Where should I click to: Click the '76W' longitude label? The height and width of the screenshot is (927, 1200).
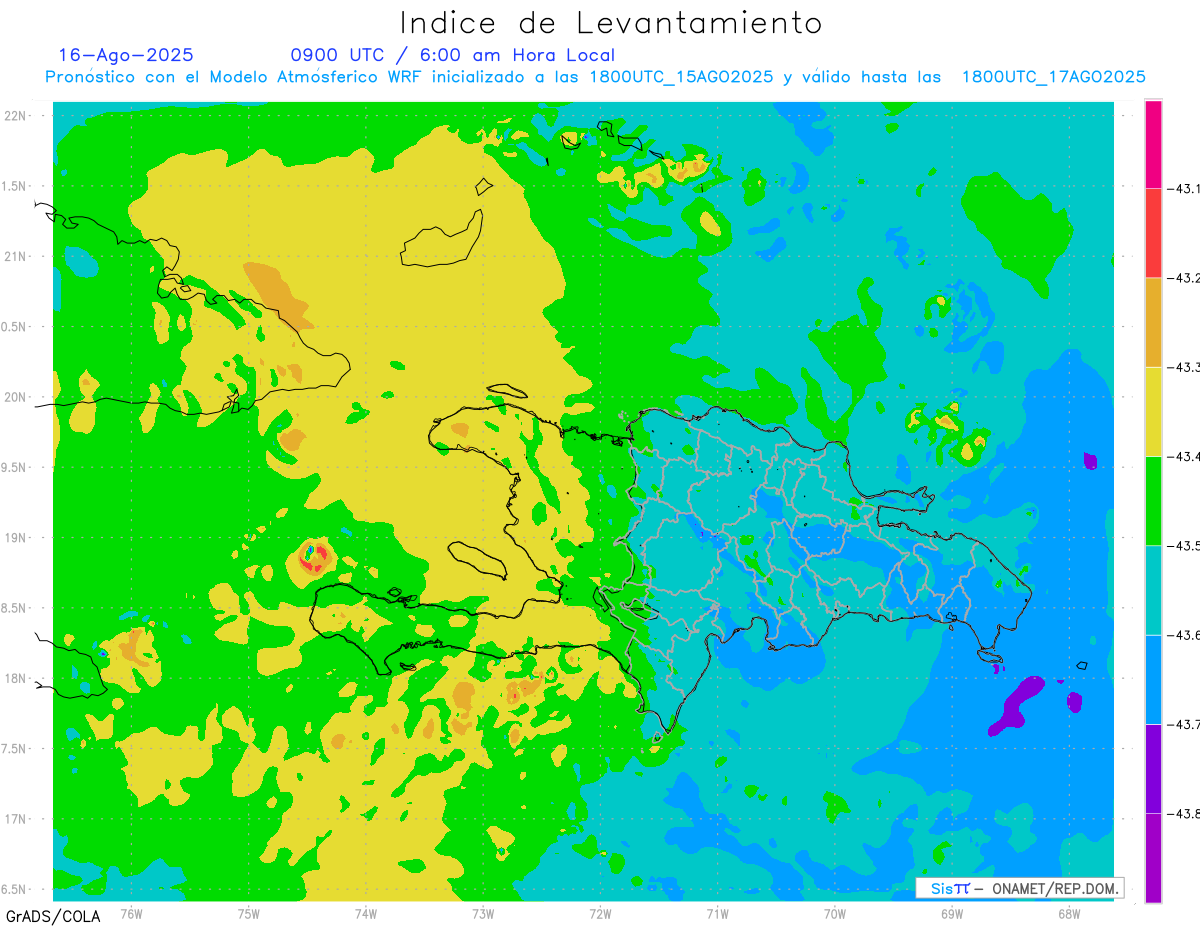coord(131,914)
